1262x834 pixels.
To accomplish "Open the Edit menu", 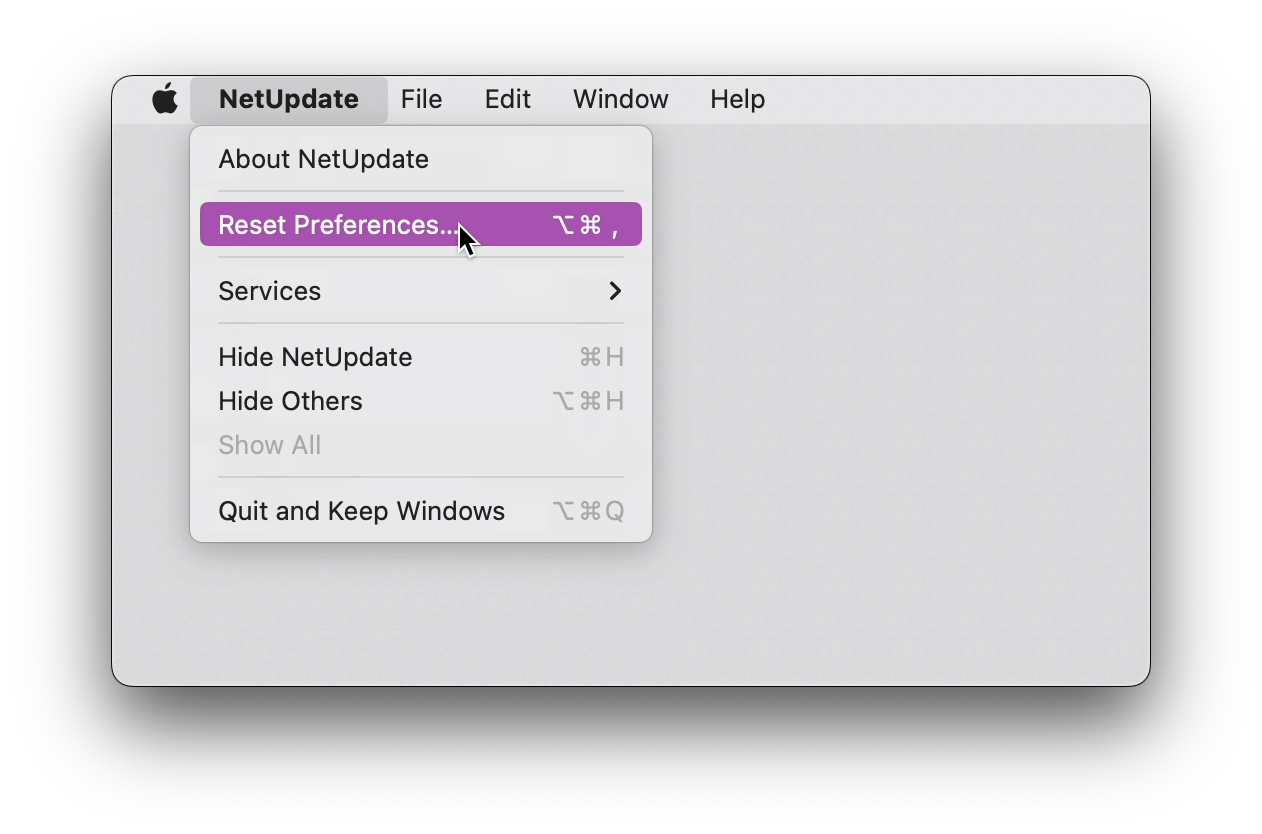I will point(507,99).
